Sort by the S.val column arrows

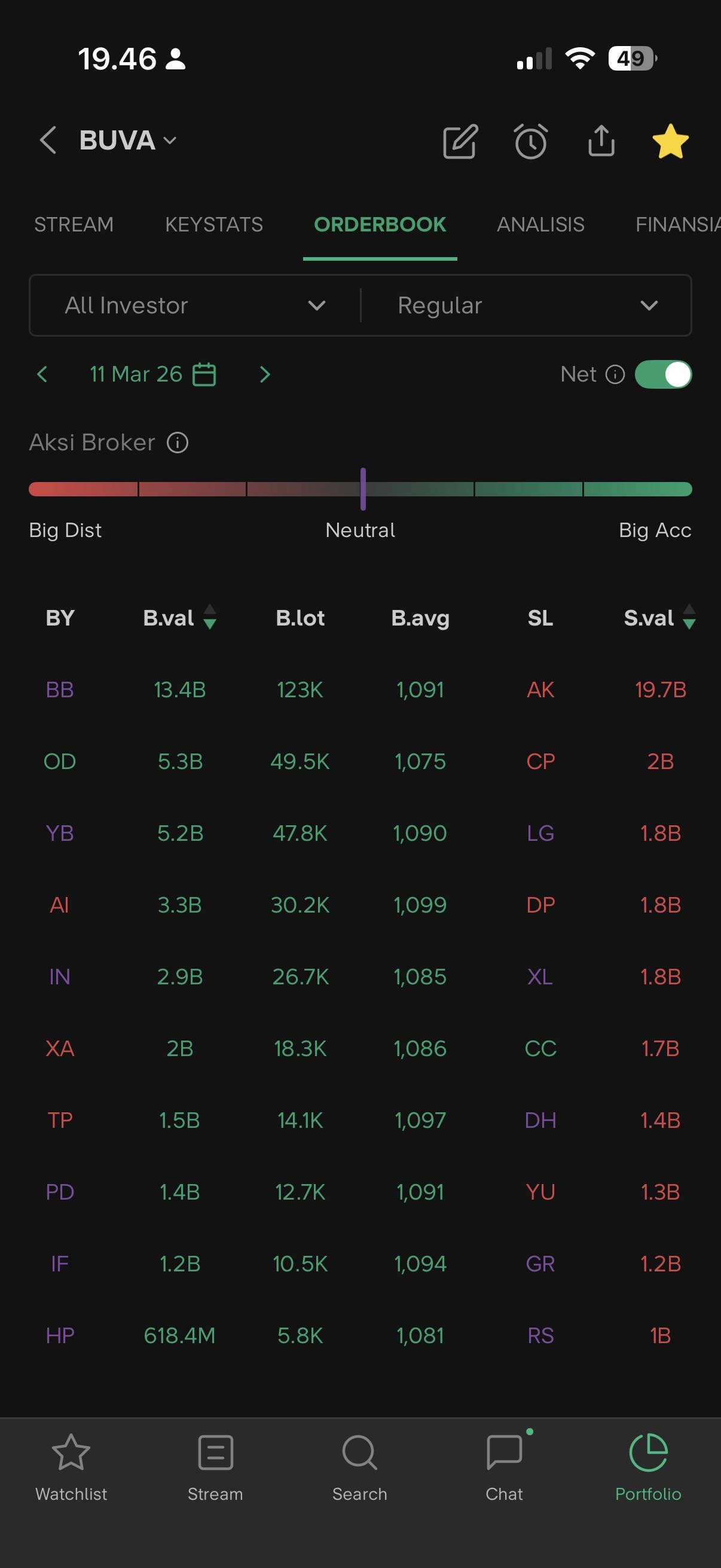(x=689, y=617)
